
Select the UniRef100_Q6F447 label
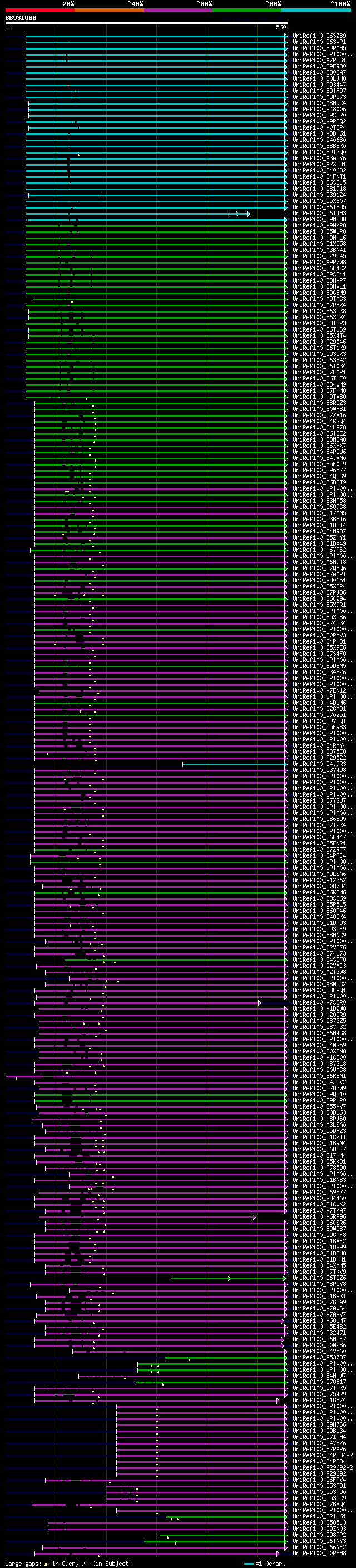(319, 837)
